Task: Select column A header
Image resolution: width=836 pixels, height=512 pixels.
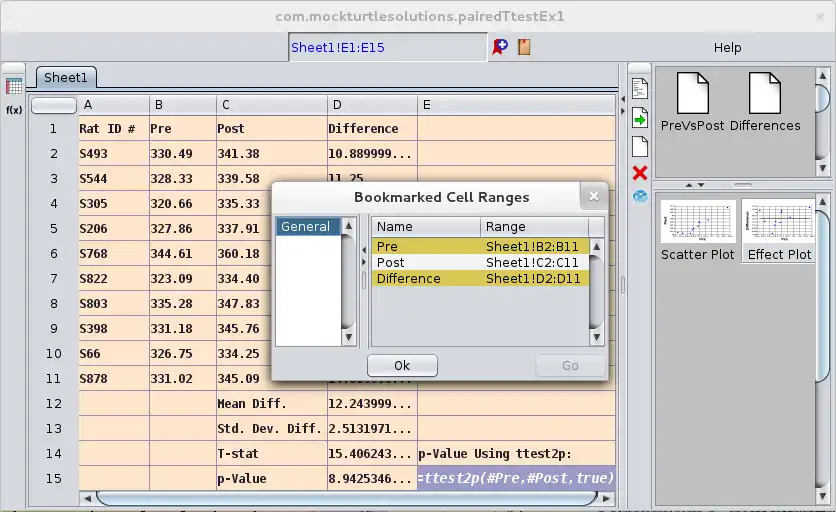Action: pyautogui.click(x=114, y=105)
